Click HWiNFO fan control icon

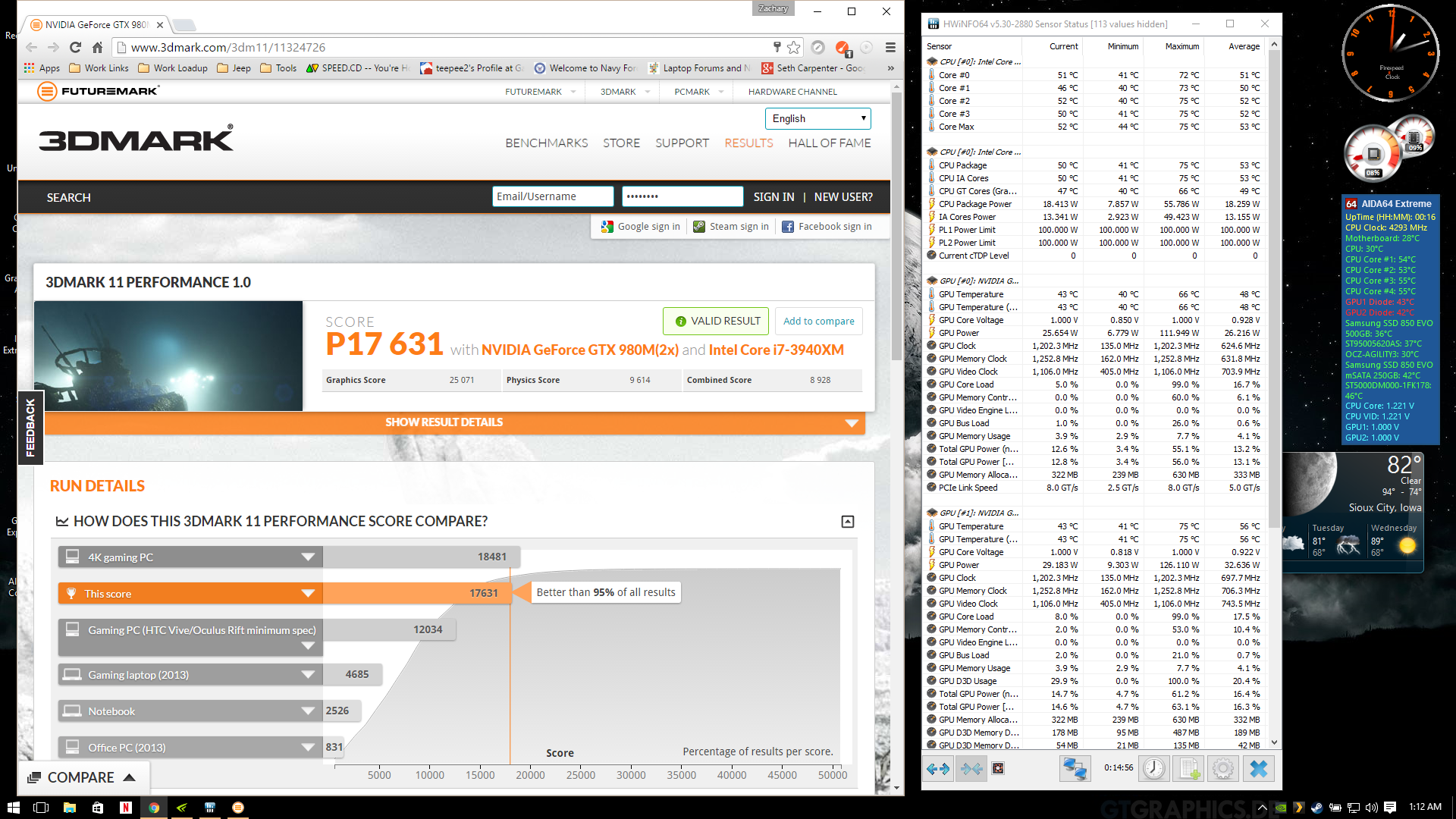tap(998, 768)
